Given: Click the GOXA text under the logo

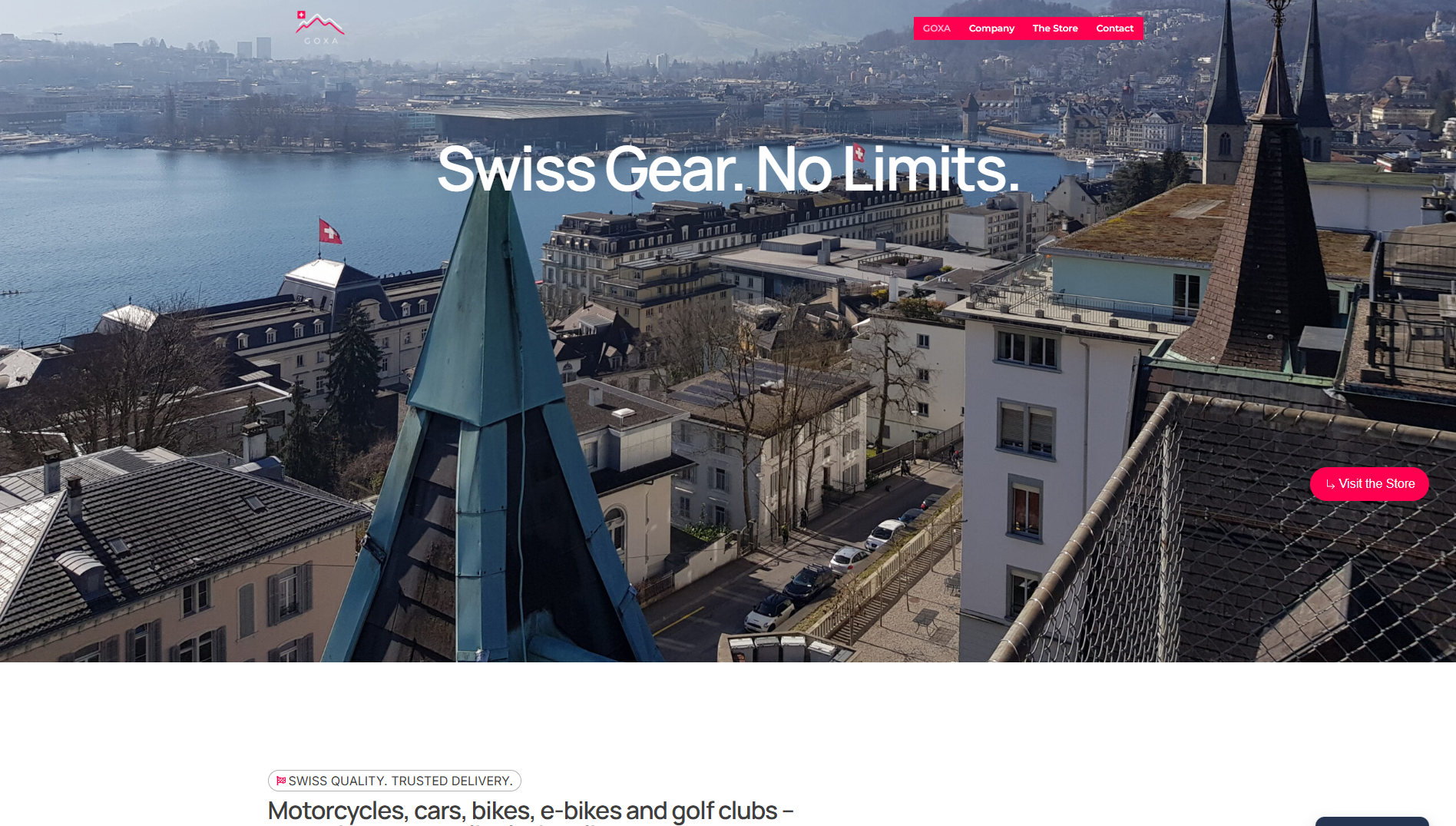Looking at the screenshot, I should tap(321, 41).
